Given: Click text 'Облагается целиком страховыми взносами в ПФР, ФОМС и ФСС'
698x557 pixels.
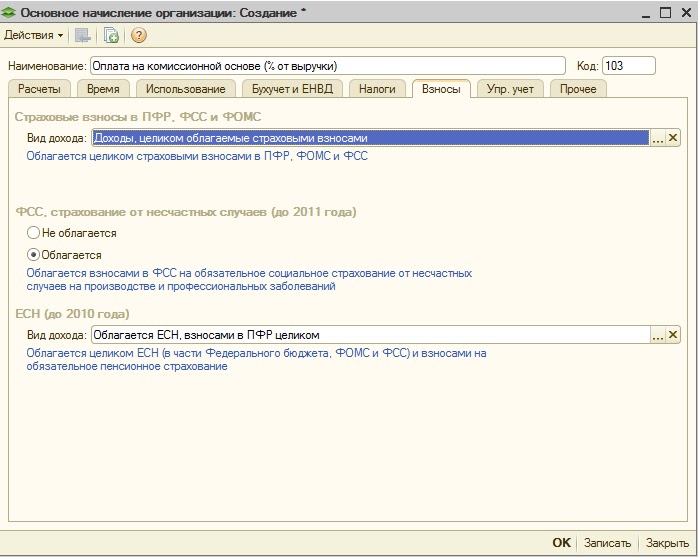Looking at the screenshot, I should click(197, 156).
